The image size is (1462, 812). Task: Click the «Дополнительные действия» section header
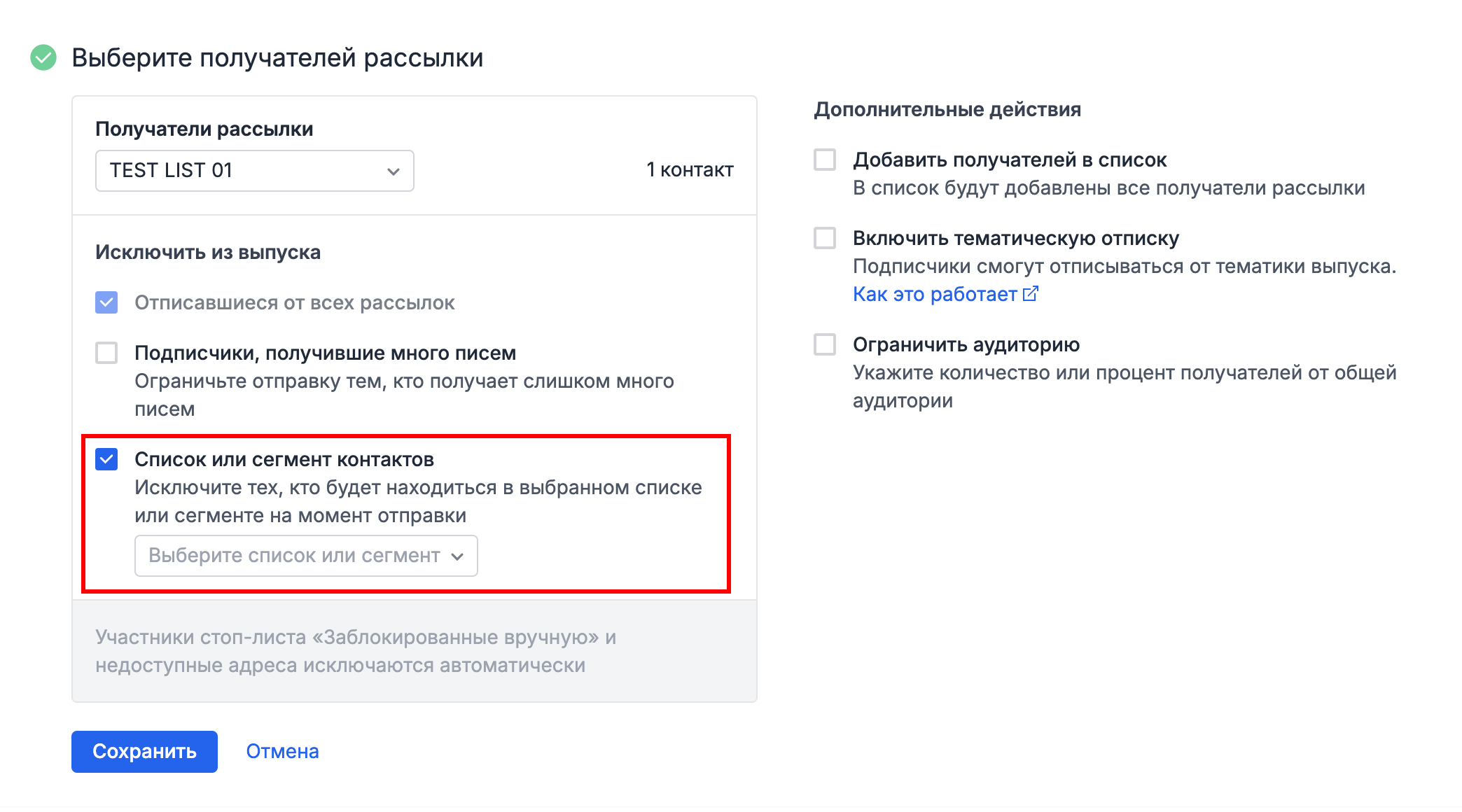coord(947,109)
